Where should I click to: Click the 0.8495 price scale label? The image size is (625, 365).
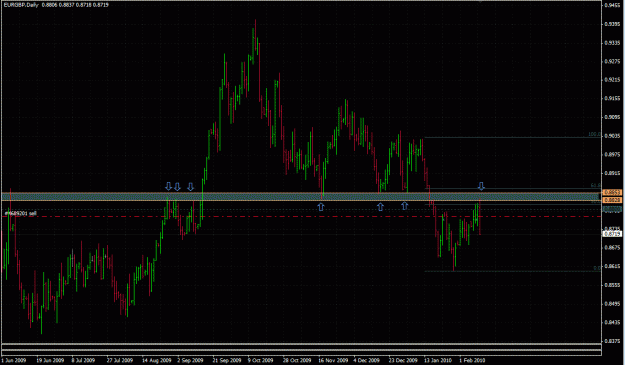tap(612, 304)
